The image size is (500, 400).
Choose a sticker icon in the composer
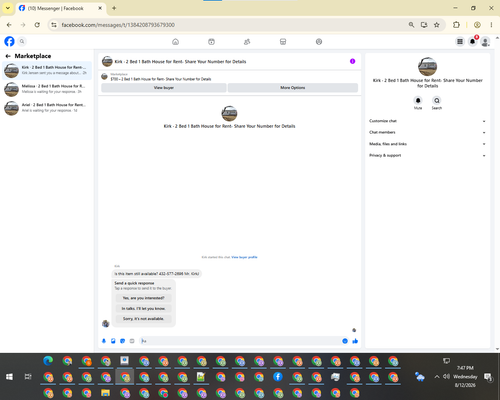(x=122, y=341)
